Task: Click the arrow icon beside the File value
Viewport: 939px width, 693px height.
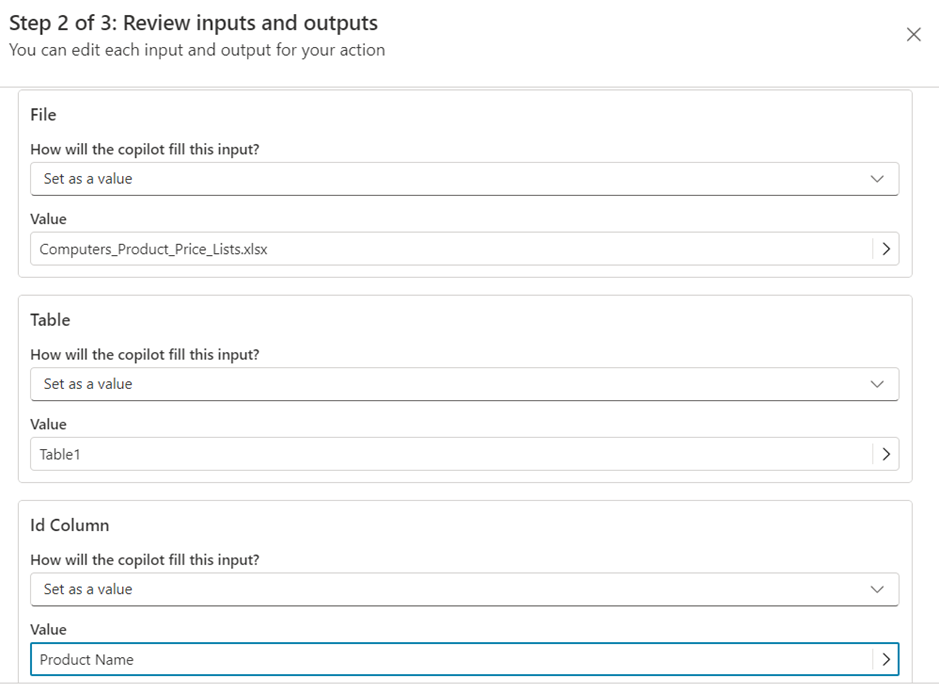Action: pyautogui.click(x=886, y=249)
